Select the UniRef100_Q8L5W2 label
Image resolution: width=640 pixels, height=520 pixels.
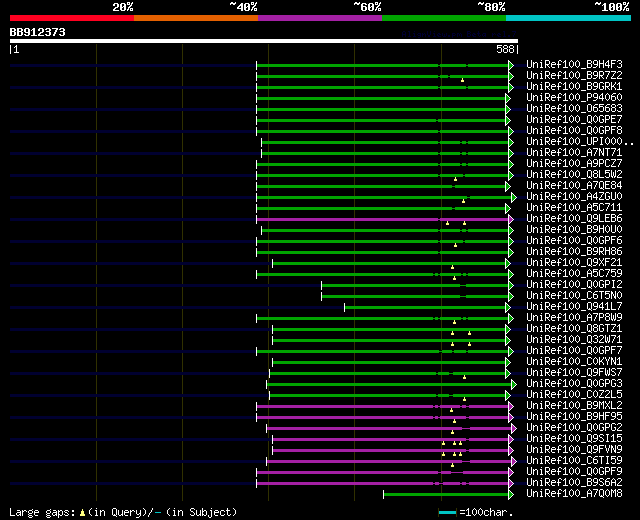click(574, 175)
